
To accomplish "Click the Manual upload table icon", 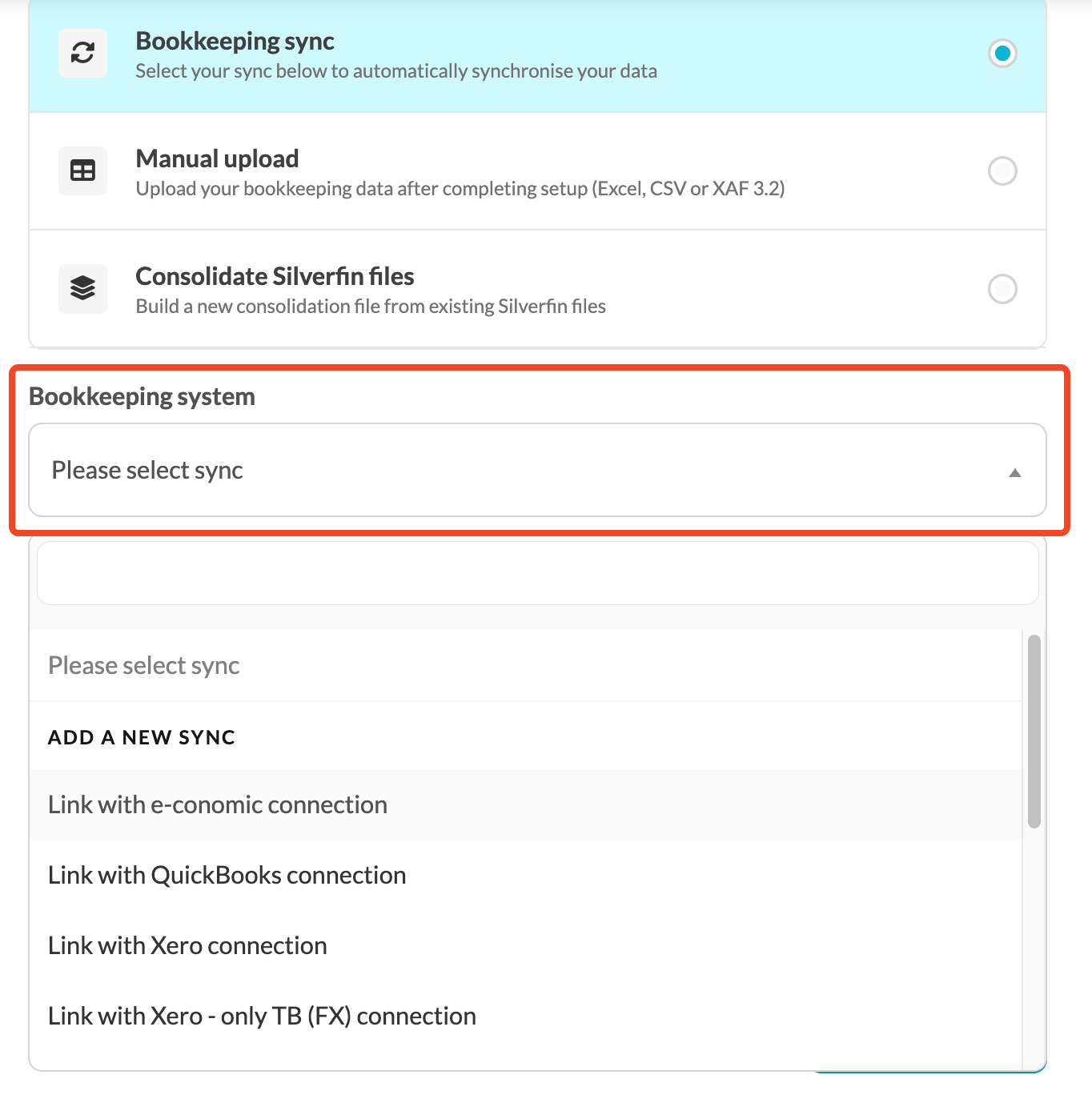I will (83, 170).
